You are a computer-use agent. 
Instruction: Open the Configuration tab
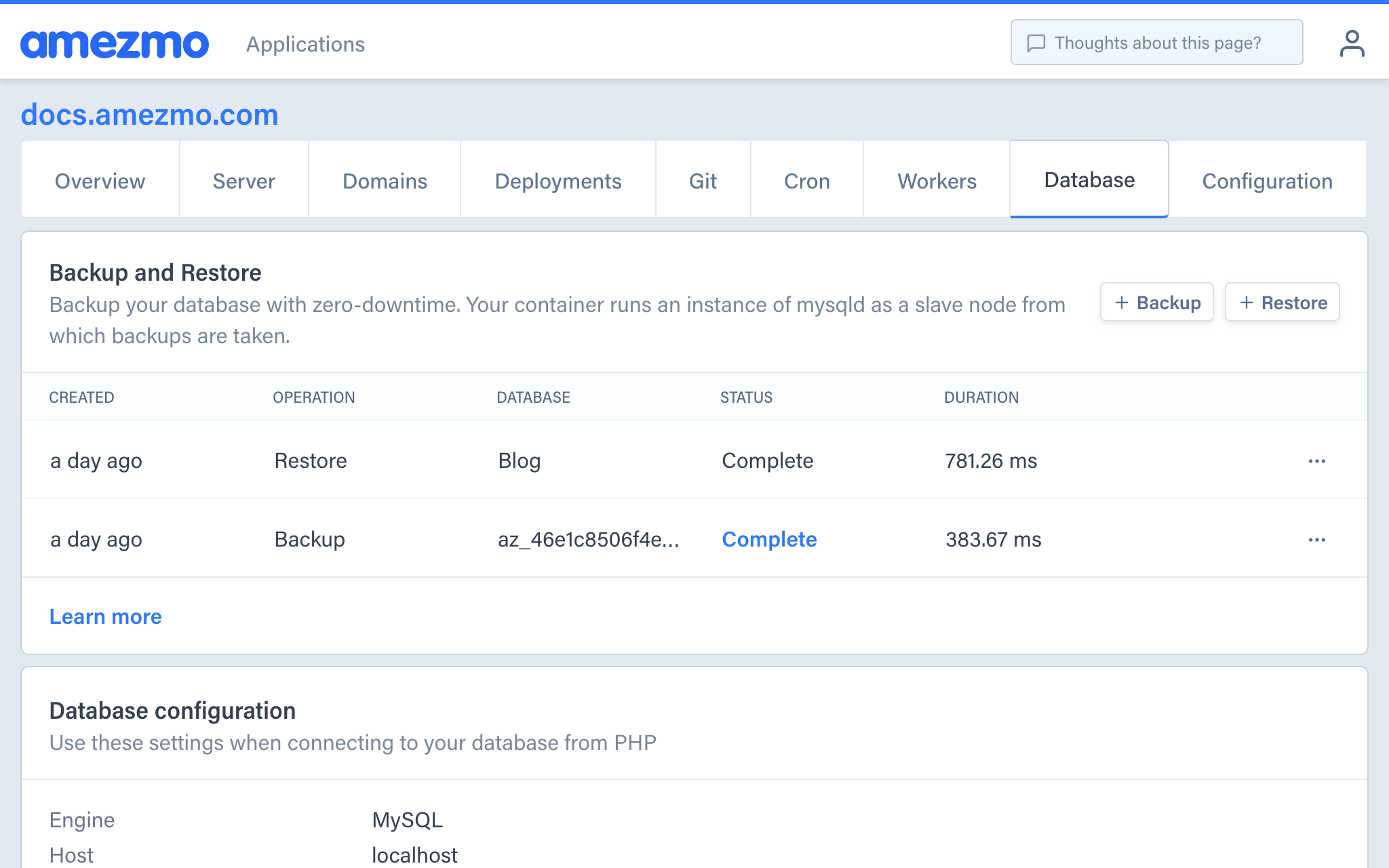tap(1267, 181)
